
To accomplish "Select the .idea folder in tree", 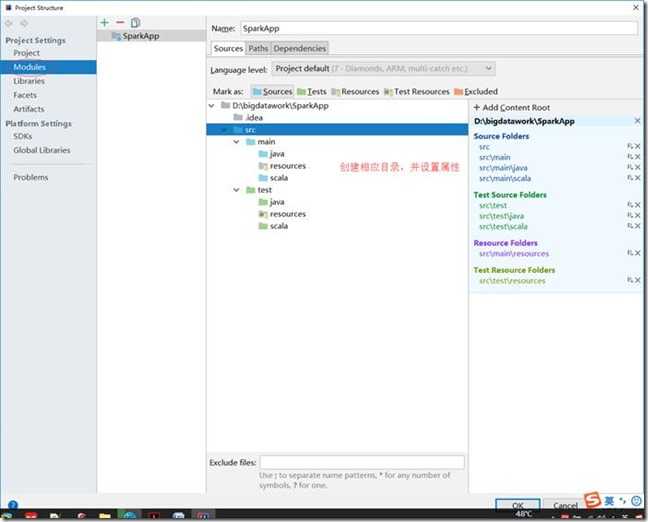I will pos(248,118).
